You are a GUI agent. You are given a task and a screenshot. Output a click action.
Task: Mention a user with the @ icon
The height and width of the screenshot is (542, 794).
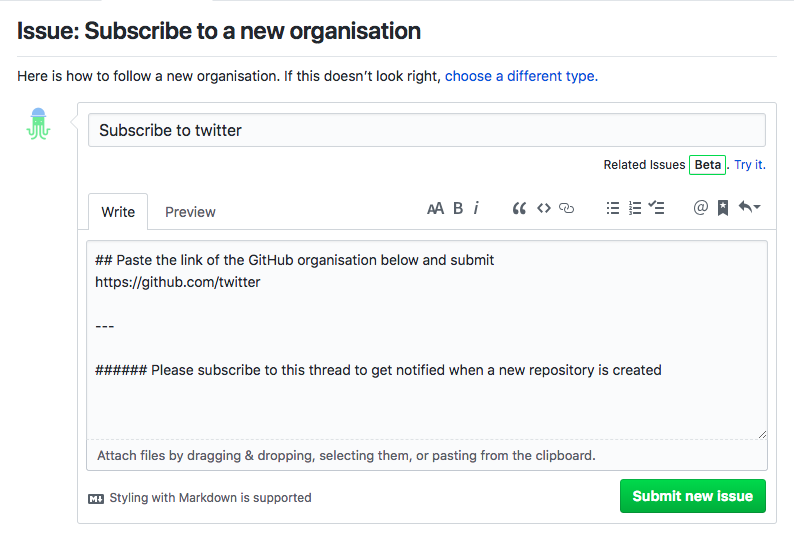(x=700, y=209)
